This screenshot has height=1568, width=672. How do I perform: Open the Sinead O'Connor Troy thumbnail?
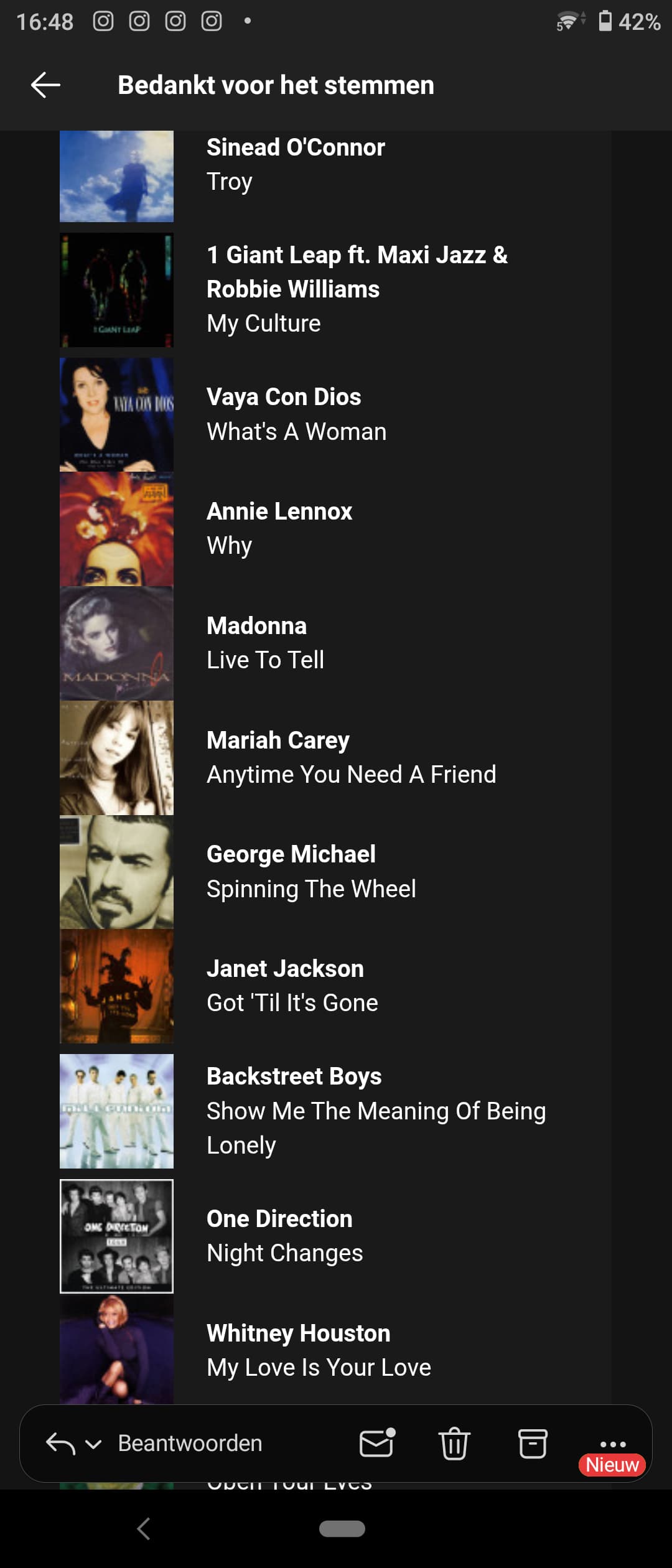116,176
